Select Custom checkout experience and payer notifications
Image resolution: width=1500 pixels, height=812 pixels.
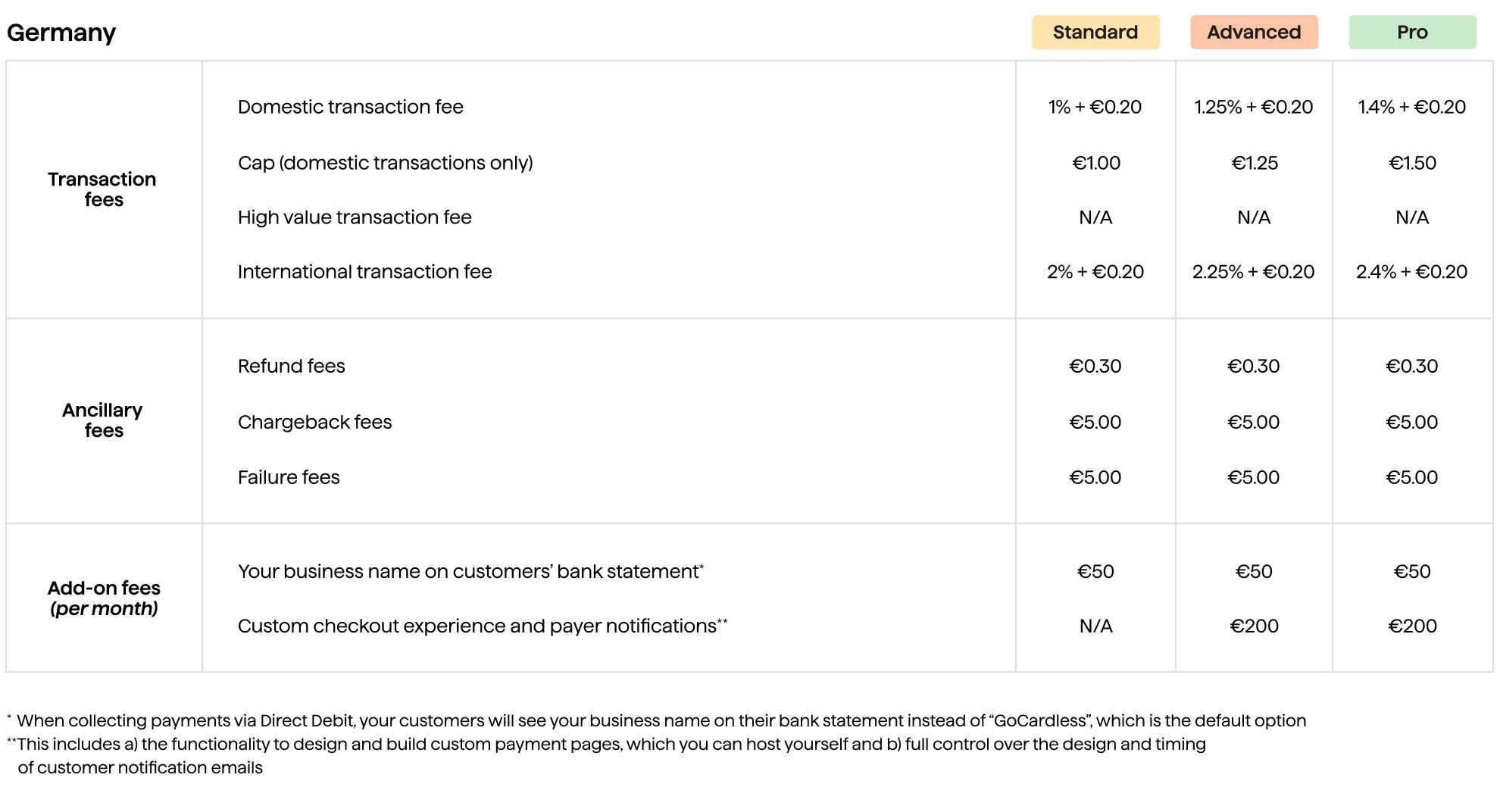click(477, 626)
